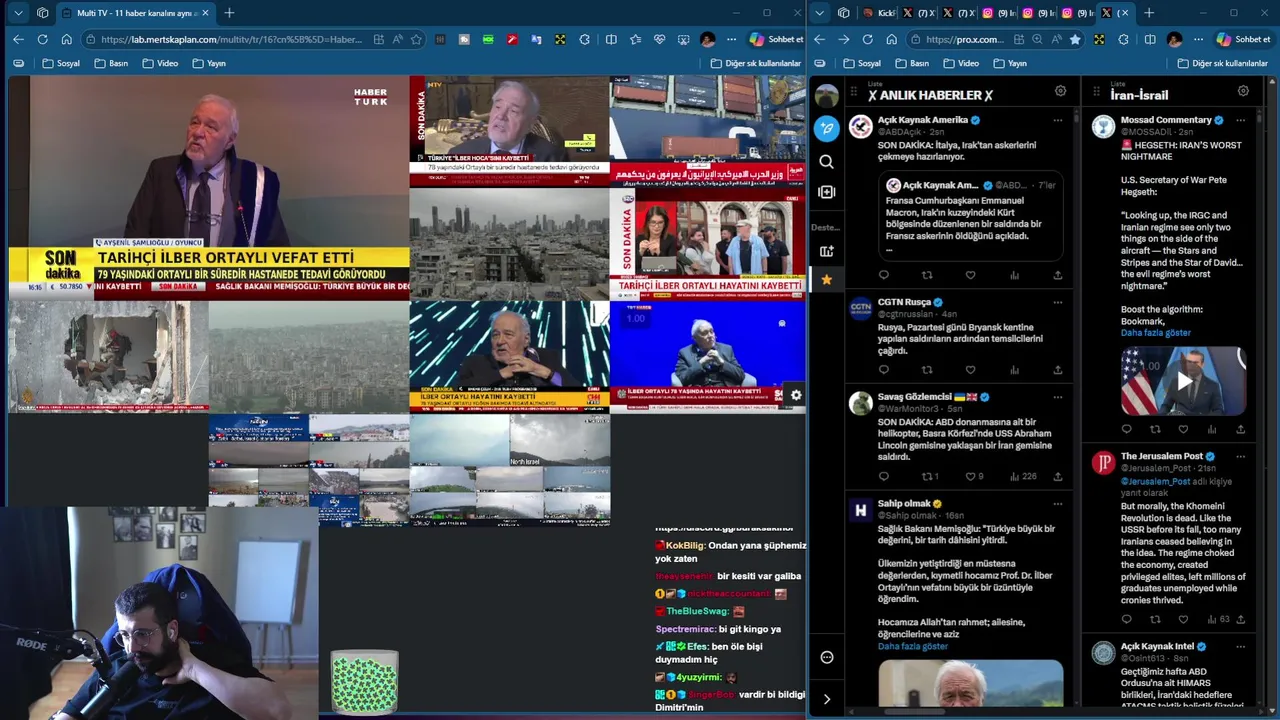Open the Yayın bookmarks folder in right browser
This screenshot has height=720, width=1280.
click(1009, 63)
